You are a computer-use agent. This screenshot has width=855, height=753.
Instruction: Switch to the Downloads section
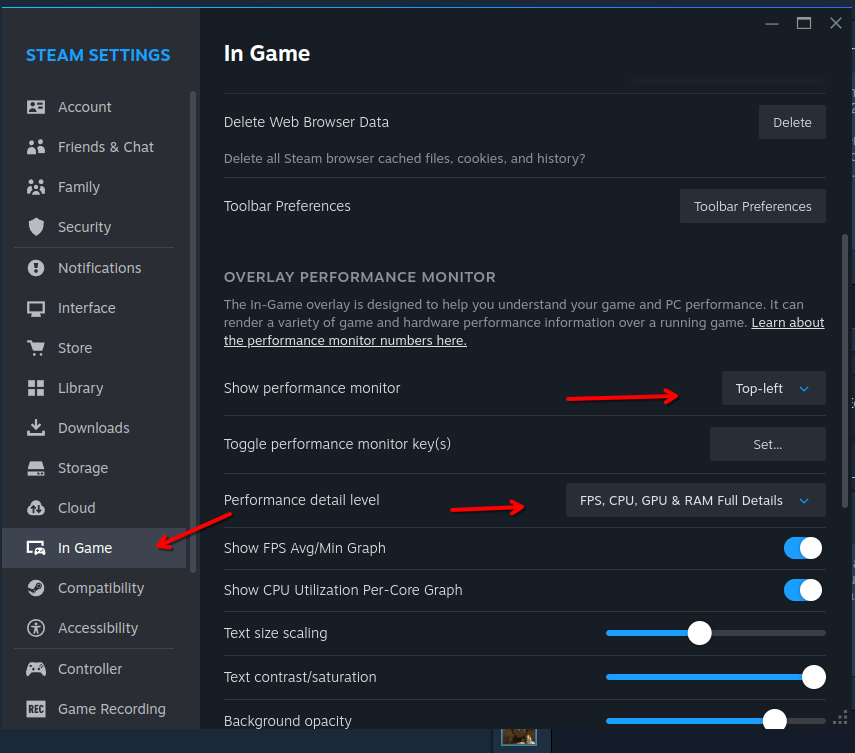(x=94, y=428)
